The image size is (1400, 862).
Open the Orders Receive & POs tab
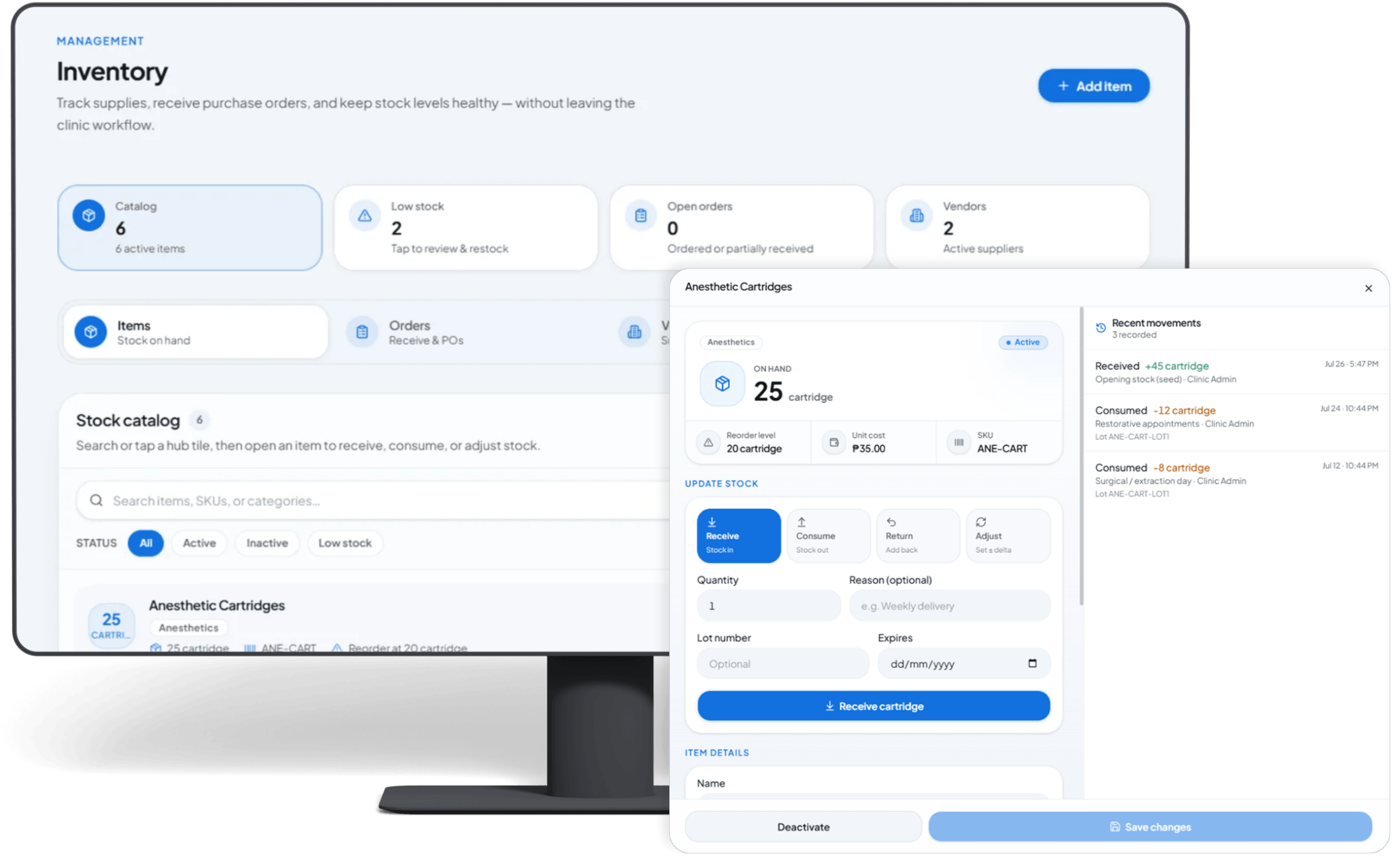469,332
